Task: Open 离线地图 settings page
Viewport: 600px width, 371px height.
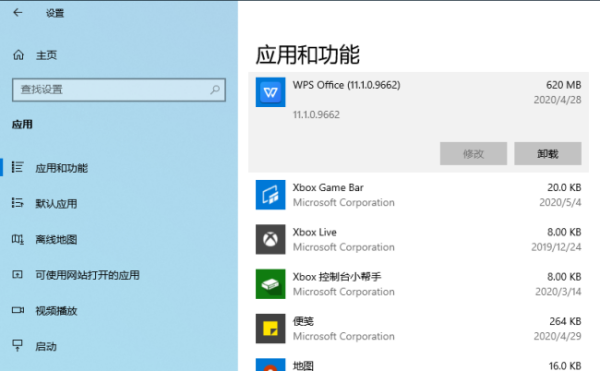Action: pyautogui.click(x=56, y=239)
